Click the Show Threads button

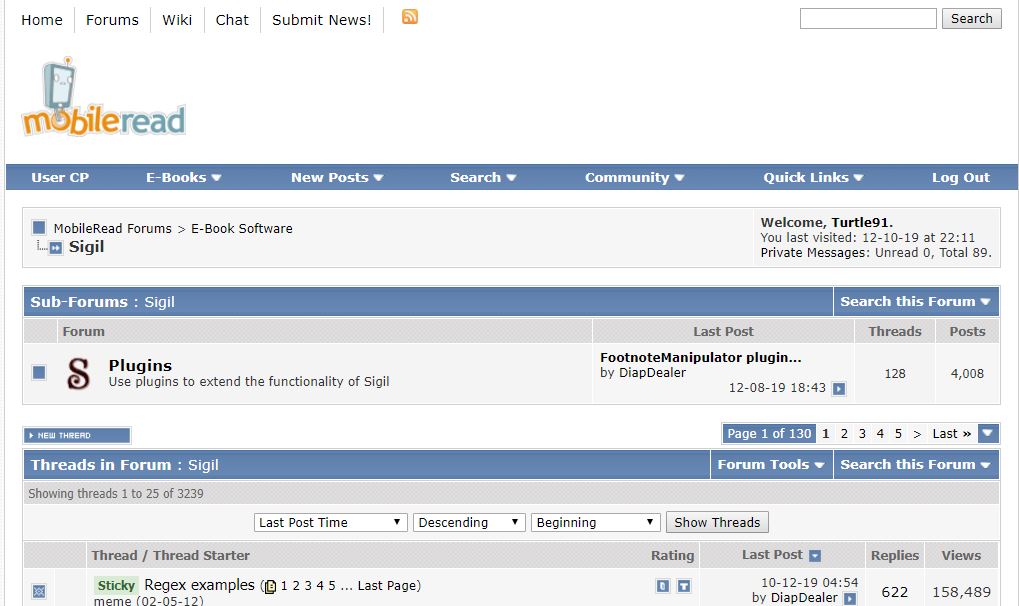click(717, 522)
